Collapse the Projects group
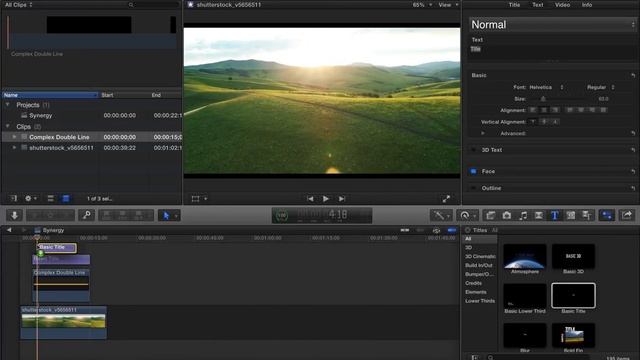640x360 pixels. [7, 105]
